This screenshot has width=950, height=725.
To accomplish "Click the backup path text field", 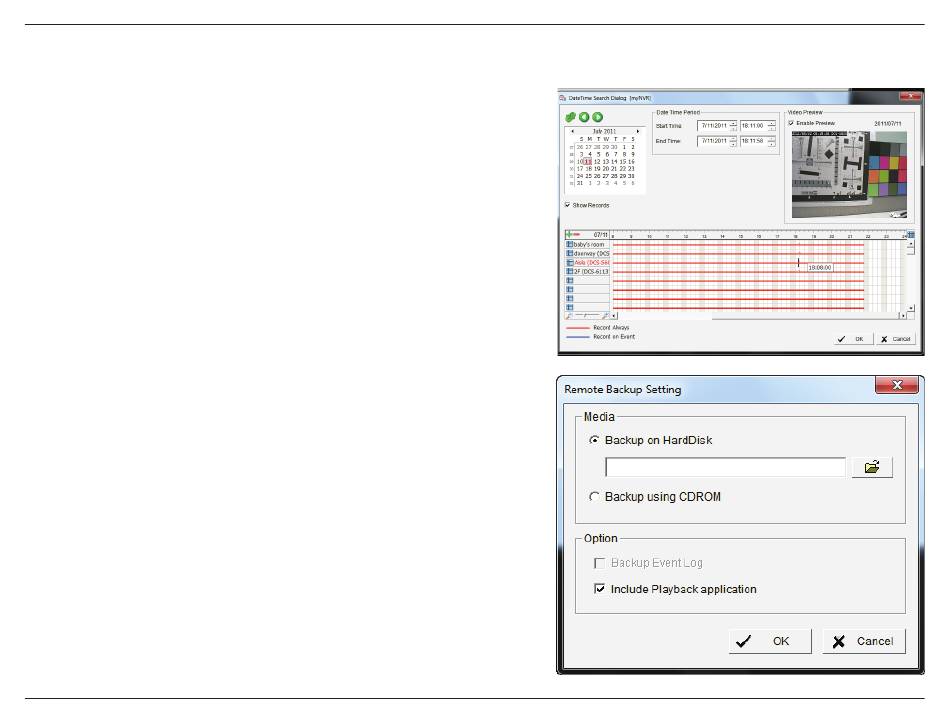I will [x=725, y=468].
